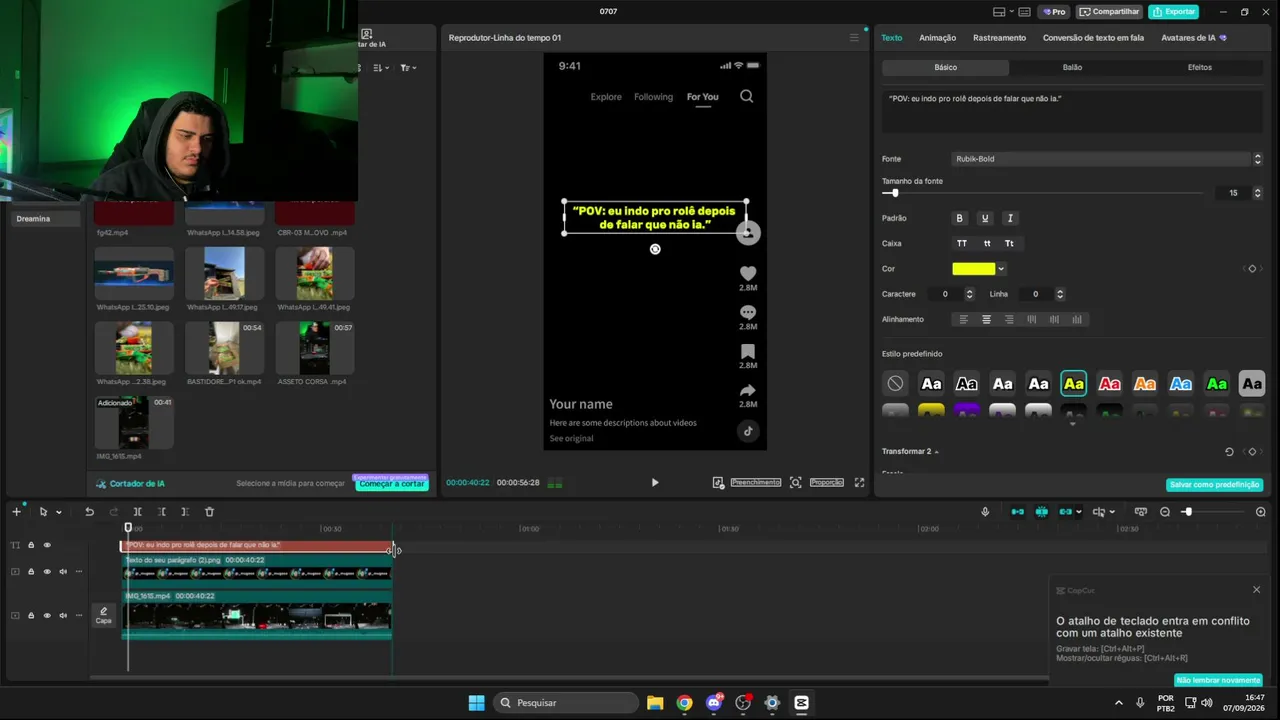Play the video in the player
Image resolution: width=1280 pixels, height=720 pixels.
click(x=655, y=482)
